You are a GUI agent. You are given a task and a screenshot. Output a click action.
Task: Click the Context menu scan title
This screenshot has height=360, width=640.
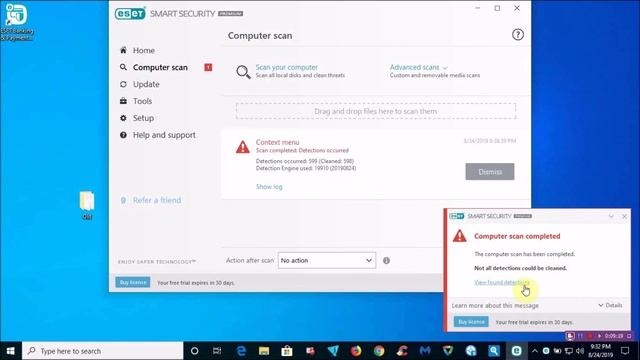[277, 142]
